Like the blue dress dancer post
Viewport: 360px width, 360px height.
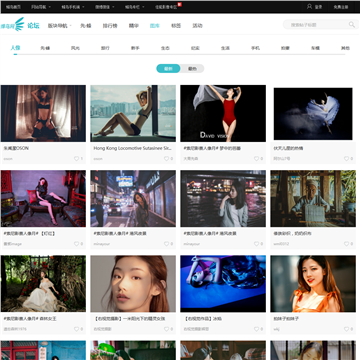click(346, 159)
